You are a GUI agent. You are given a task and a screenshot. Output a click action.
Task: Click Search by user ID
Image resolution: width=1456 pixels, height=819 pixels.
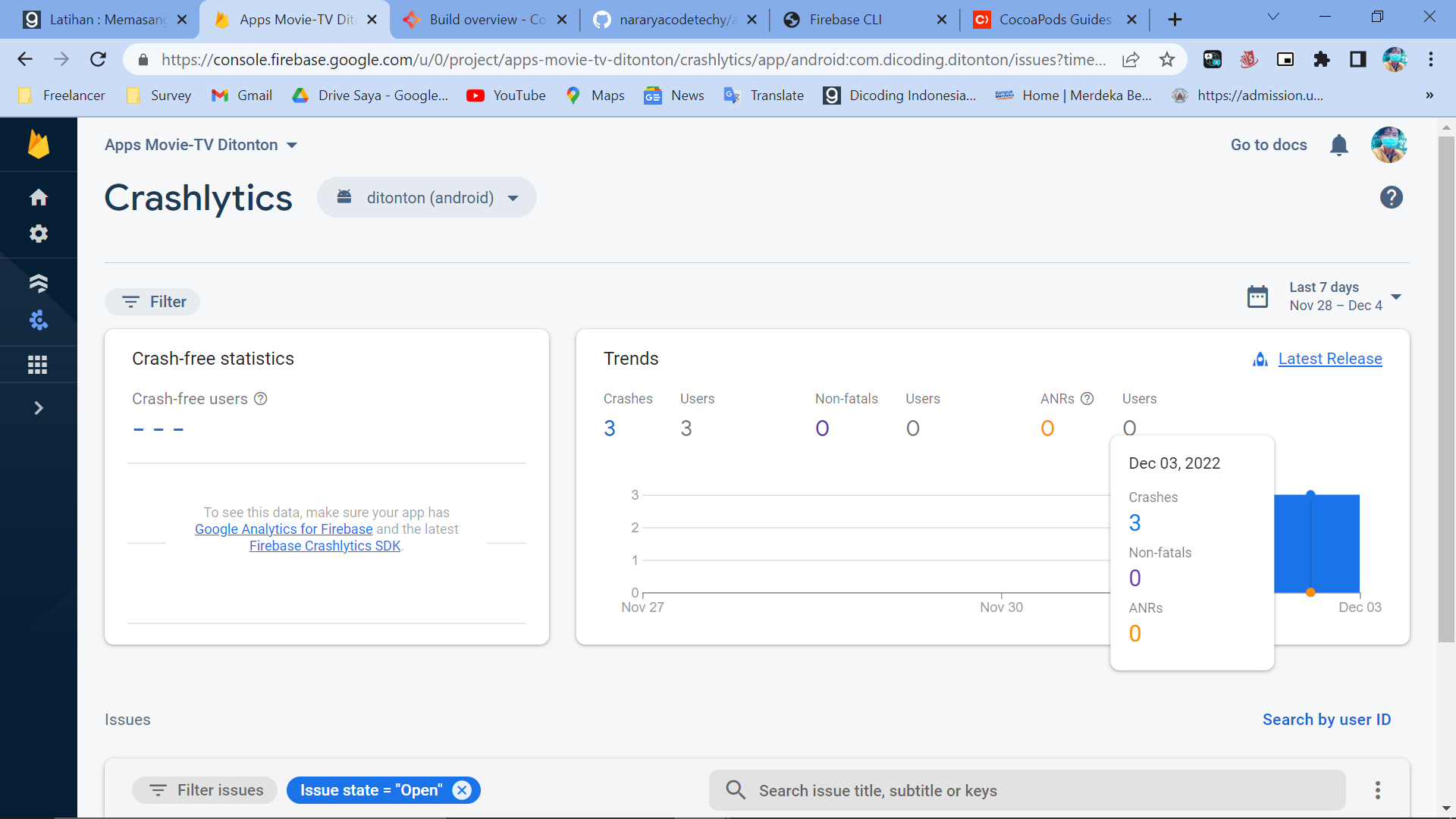tap(1326, 720)
